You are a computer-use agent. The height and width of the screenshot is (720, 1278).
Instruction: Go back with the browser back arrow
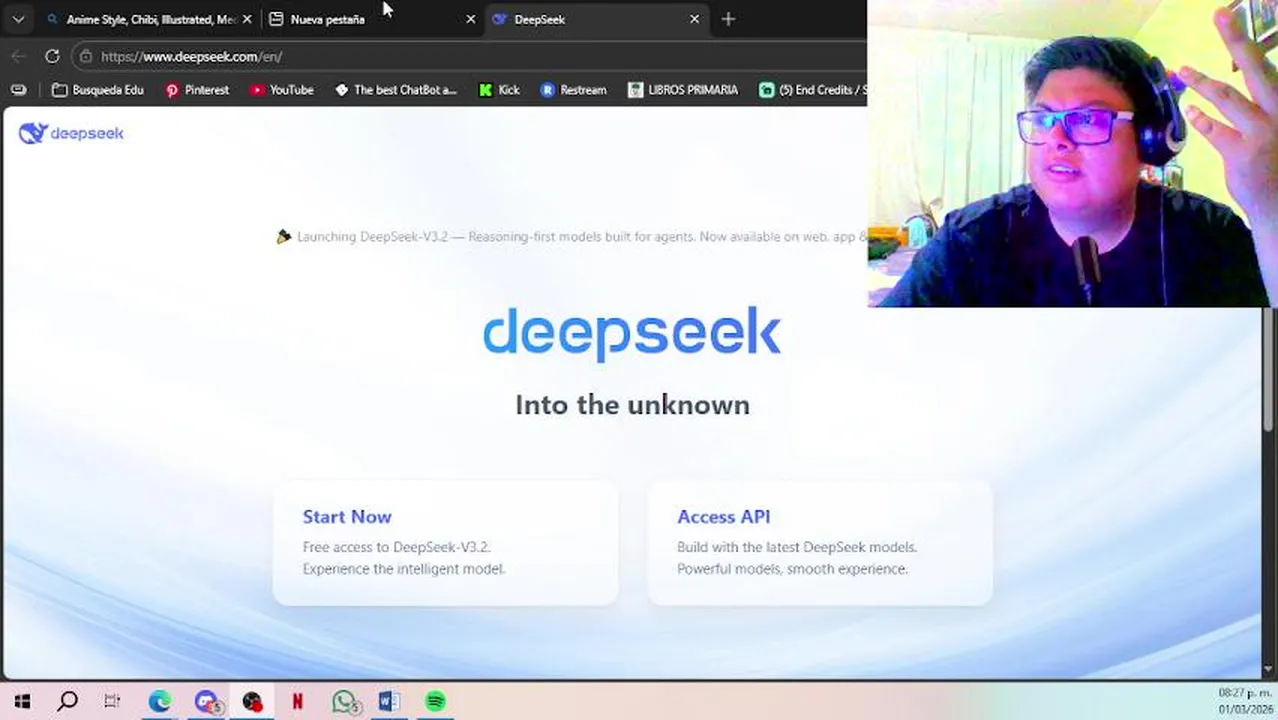pyautogui.click(x=18, y=56)
